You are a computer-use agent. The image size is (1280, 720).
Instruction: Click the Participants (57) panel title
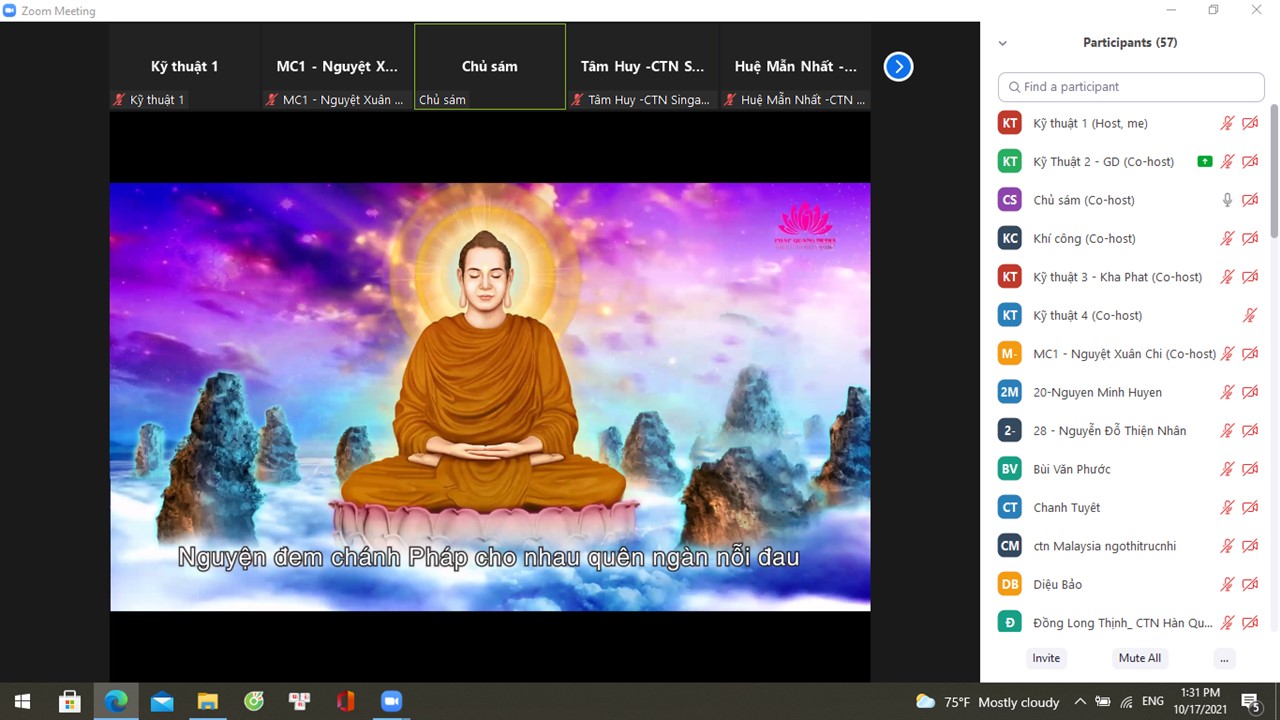1130,43
